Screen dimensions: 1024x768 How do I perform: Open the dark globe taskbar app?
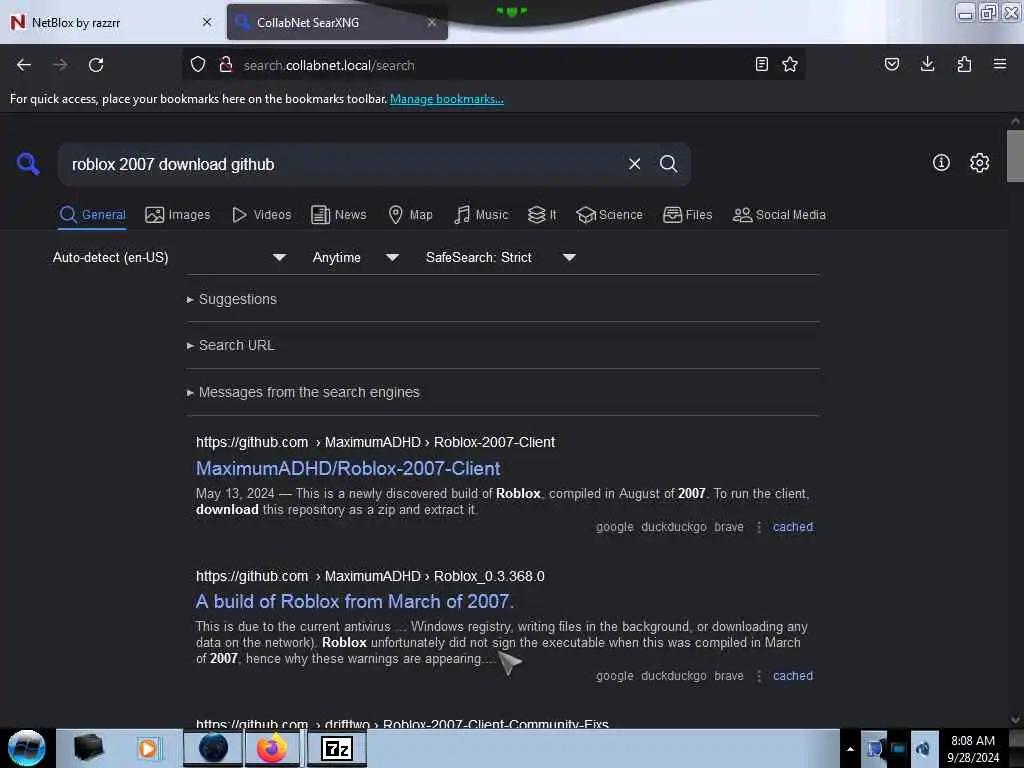pos(213,748)
